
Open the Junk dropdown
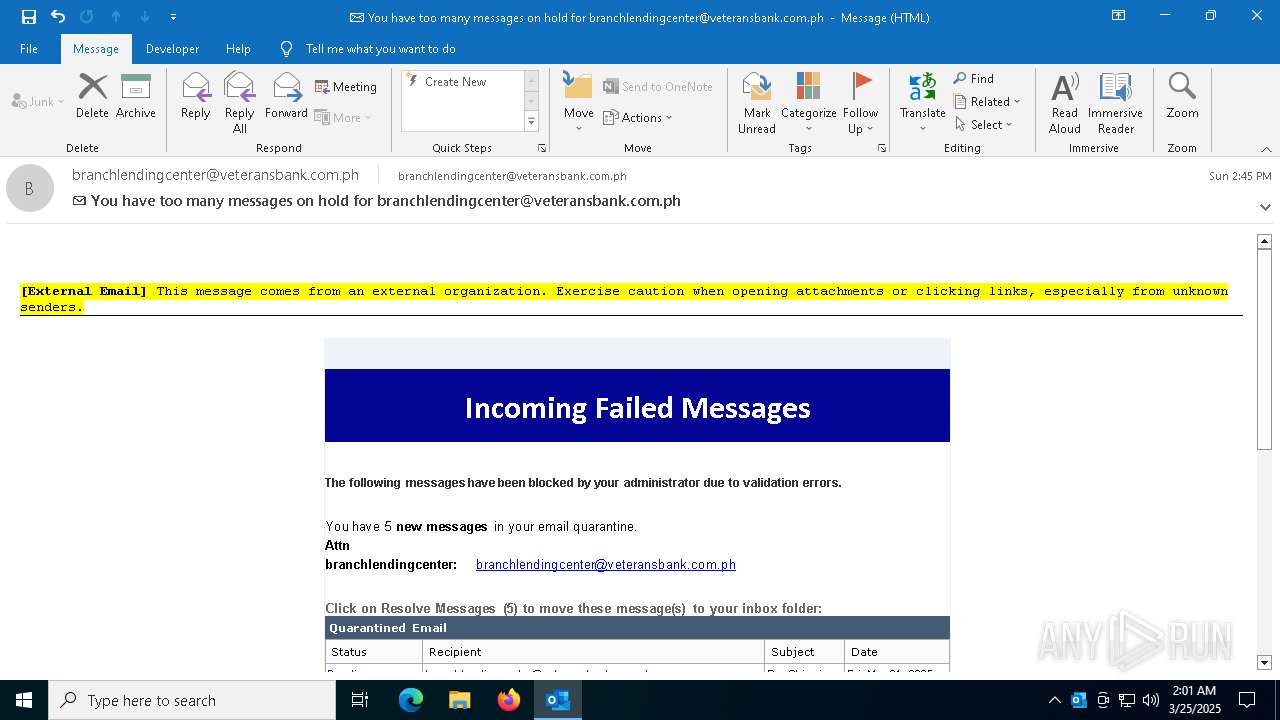coord(38,102)
